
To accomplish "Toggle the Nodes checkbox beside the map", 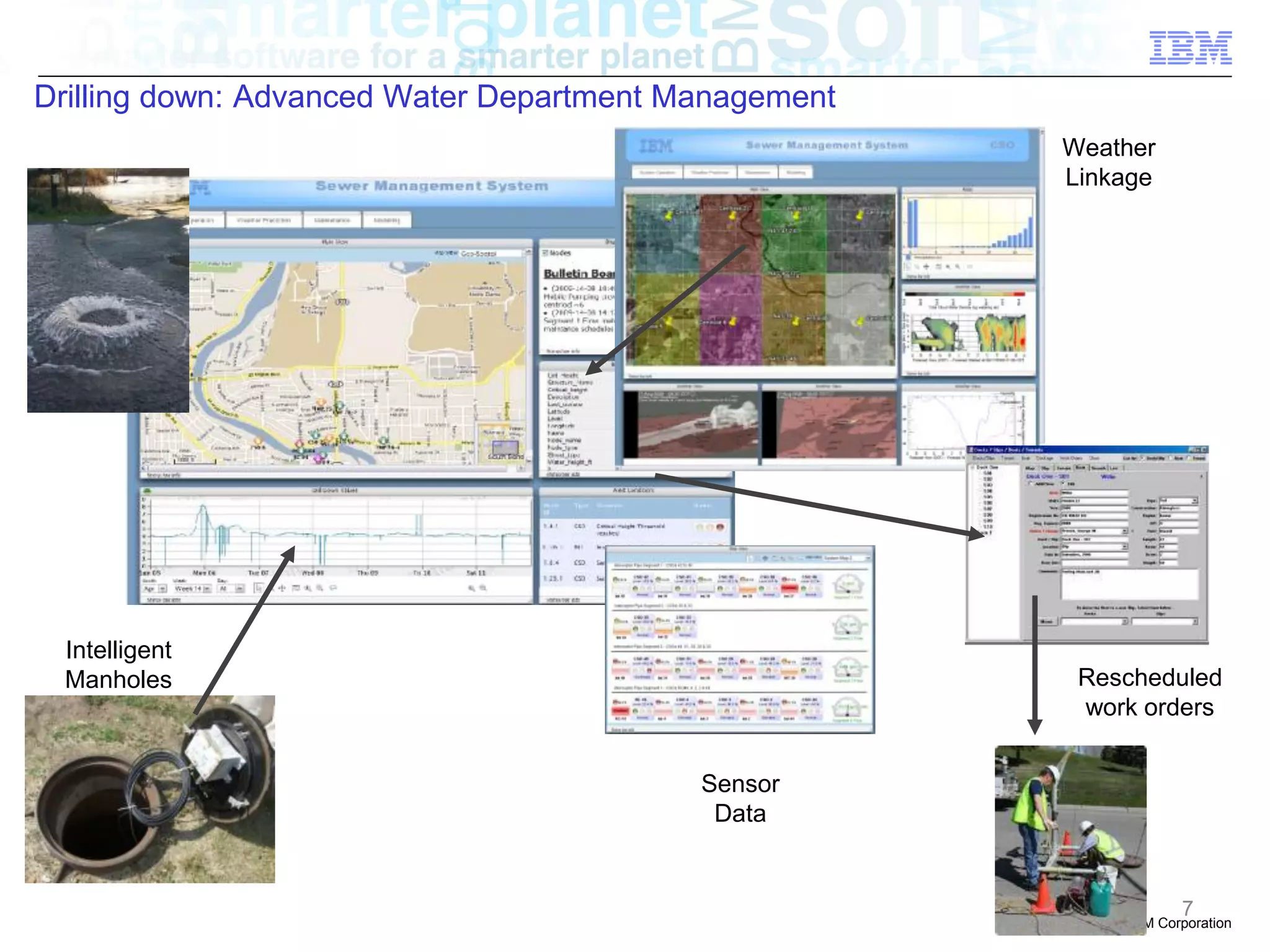I will (x=545, y=253).
